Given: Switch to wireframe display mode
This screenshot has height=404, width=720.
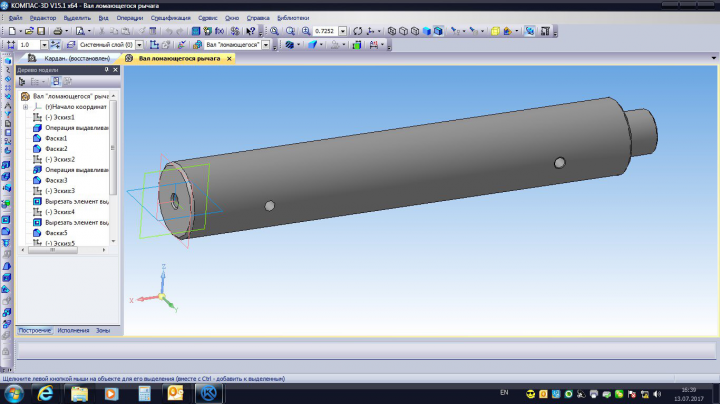Looking at the screenshot, I should (392, 31).
